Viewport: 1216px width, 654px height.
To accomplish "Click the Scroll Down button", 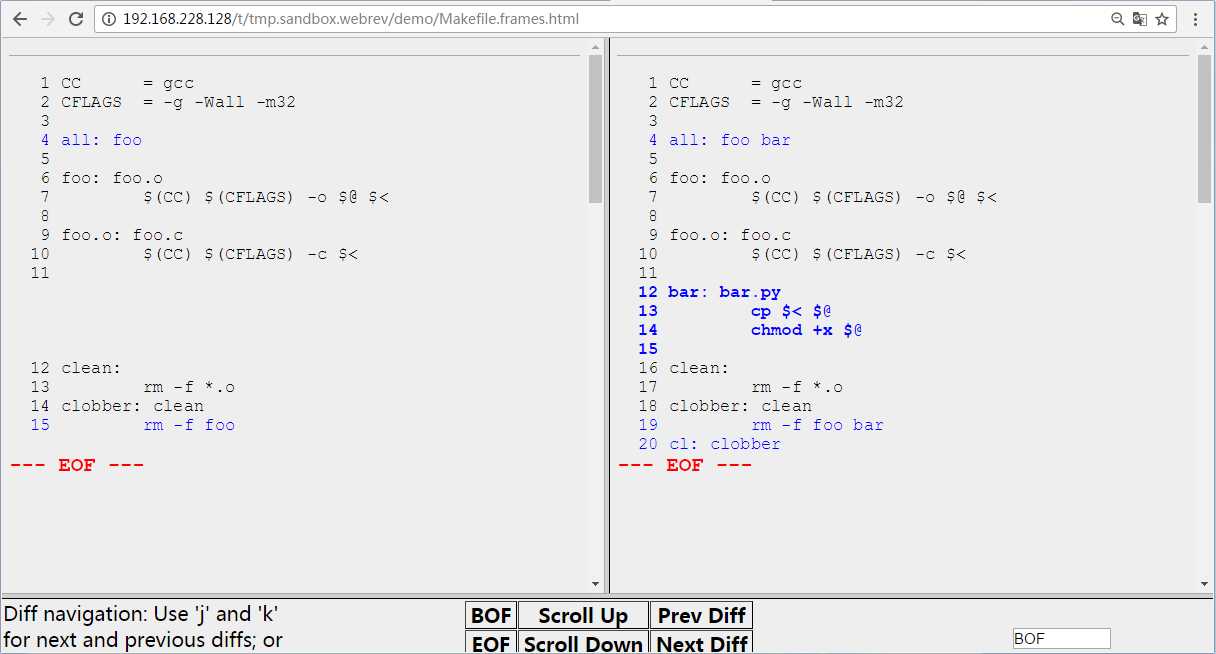I will pos(583,643).
